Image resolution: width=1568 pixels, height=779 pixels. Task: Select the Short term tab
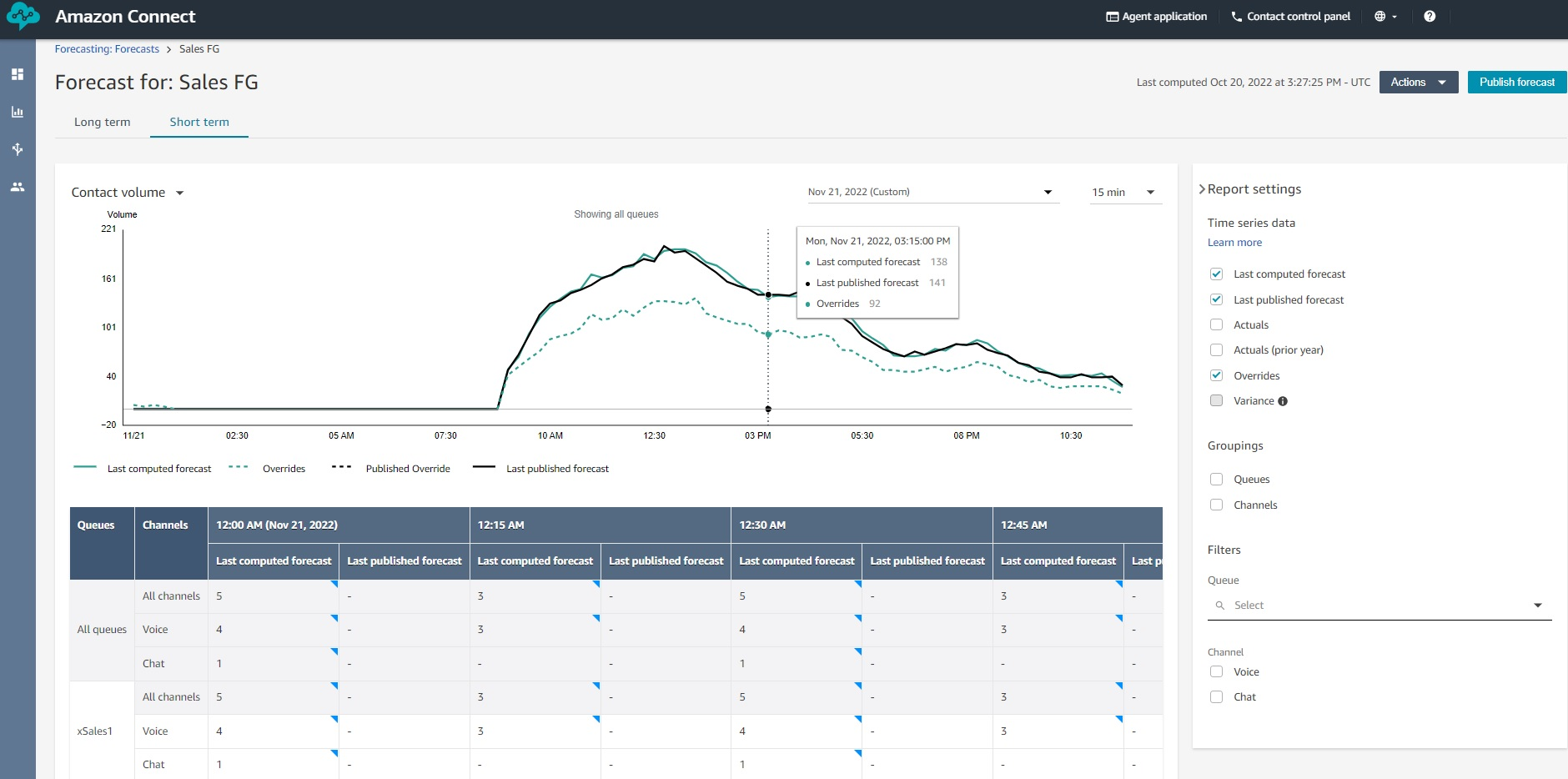[x=199, y=122]
